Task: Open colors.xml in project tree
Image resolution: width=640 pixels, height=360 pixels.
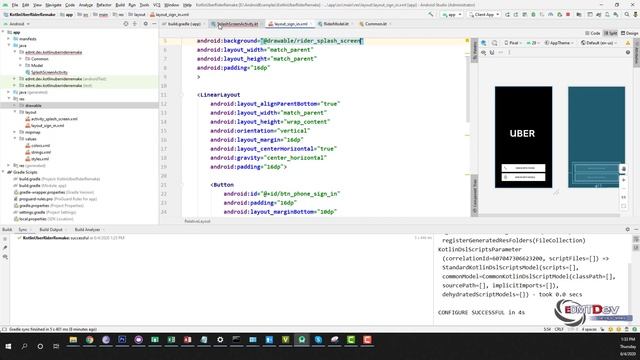Action: (40, 145)
